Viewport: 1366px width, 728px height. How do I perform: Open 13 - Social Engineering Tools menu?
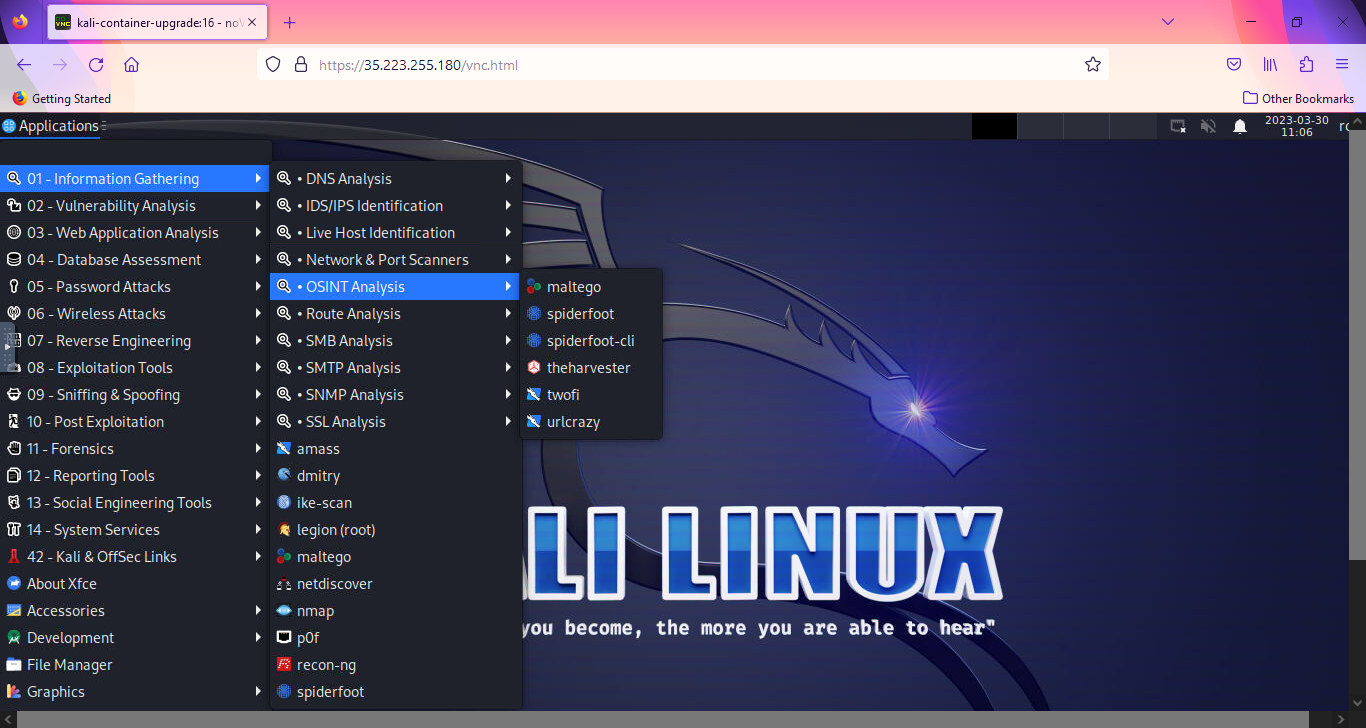click(x=135, y=503)
